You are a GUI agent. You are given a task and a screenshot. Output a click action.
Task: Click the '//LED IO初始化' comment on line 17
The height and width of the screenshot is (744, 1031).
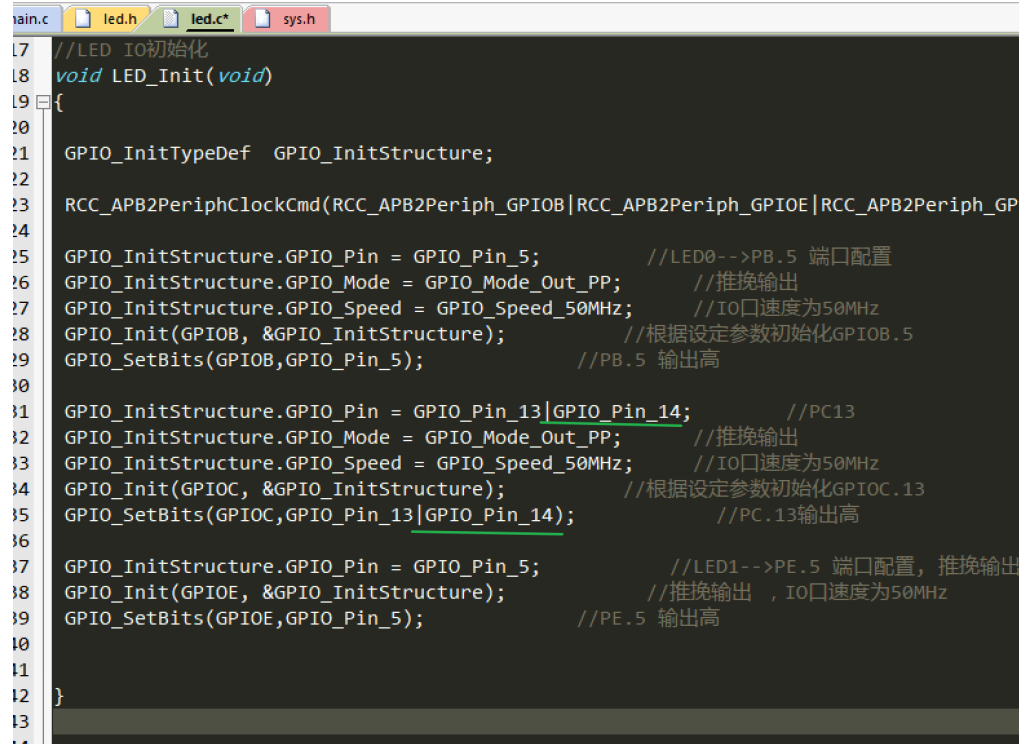click(131, 50)
